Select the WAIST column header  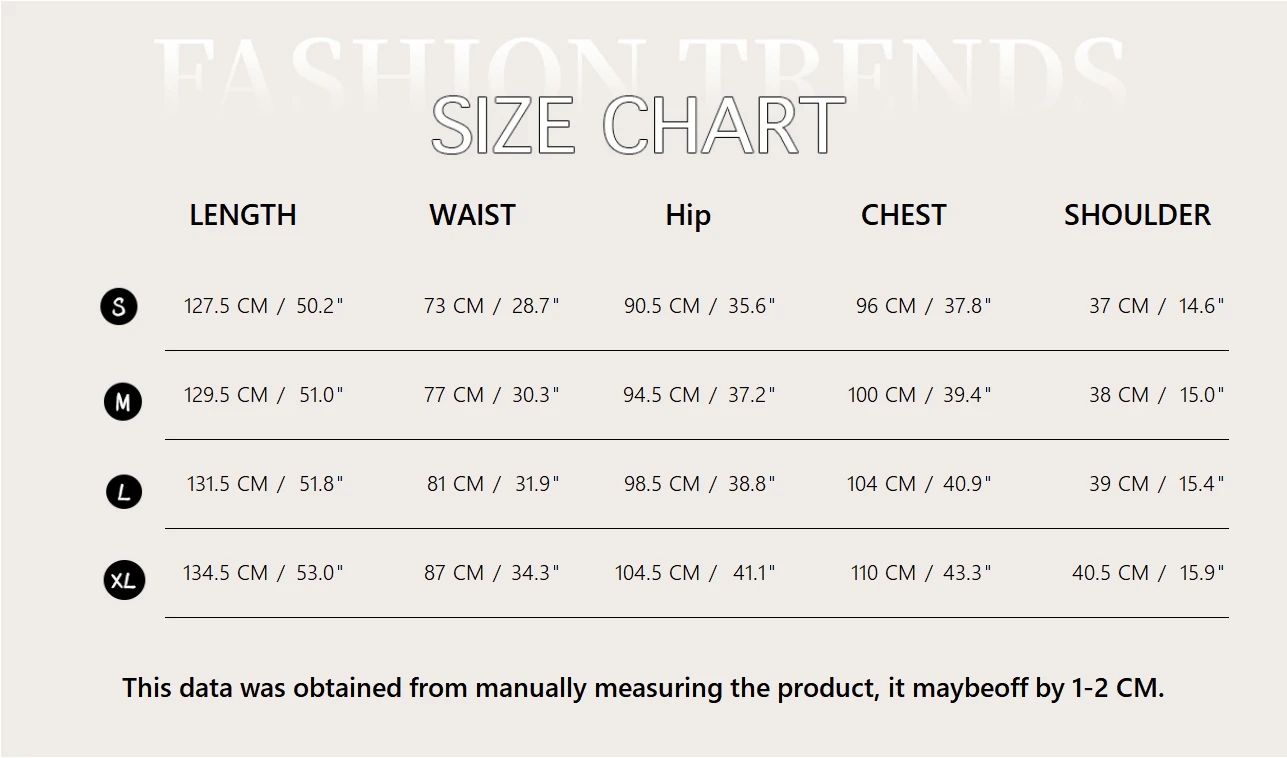click(472, 215)
